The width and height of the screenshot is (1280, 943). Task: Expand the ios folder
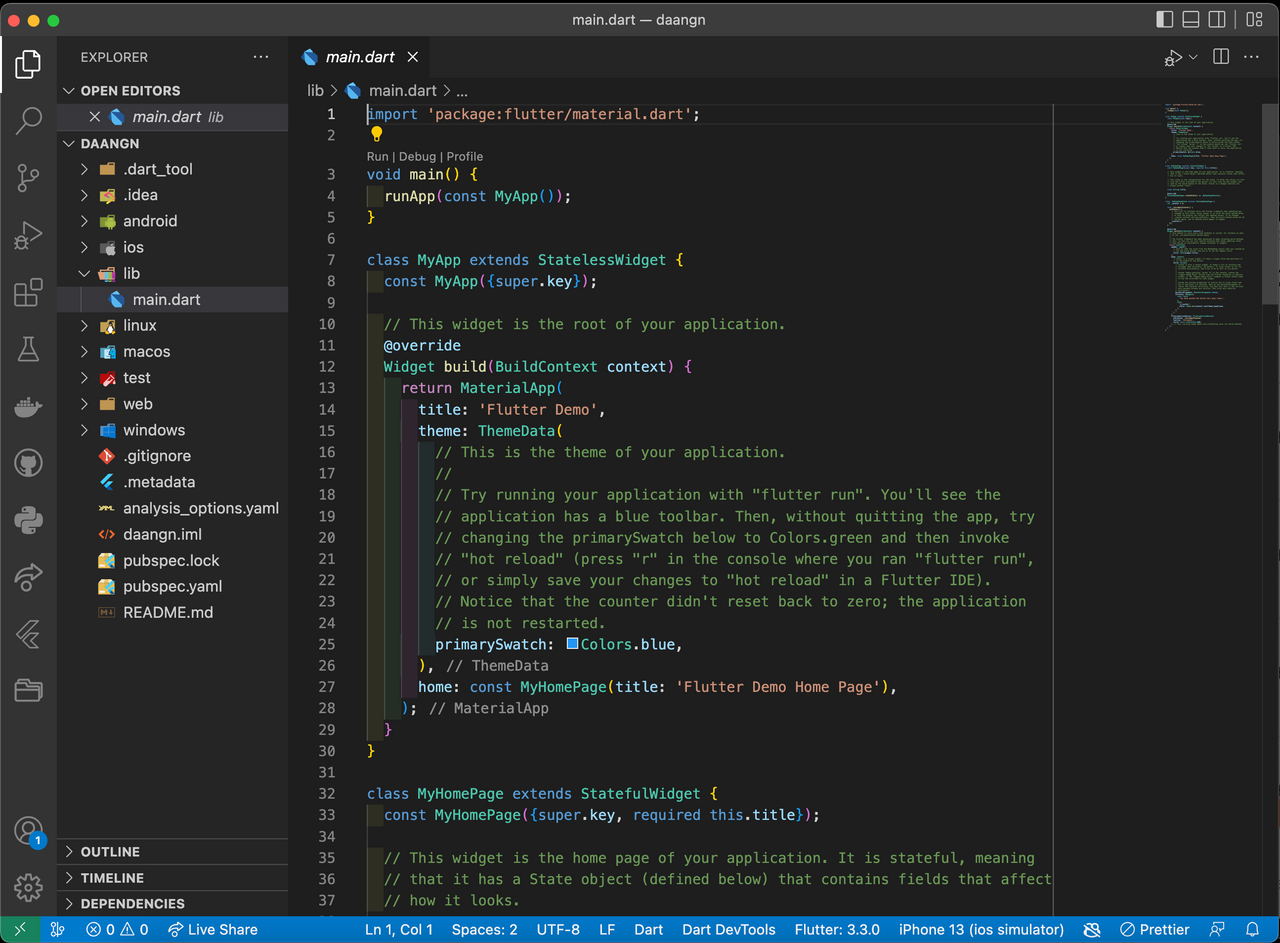tap(172, 247)
